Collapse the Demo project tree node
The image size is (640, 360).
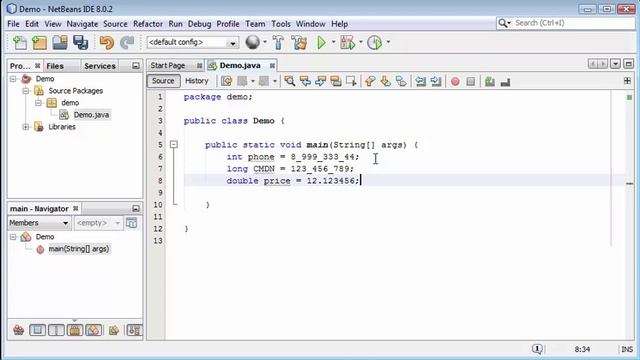pos(13,78)
